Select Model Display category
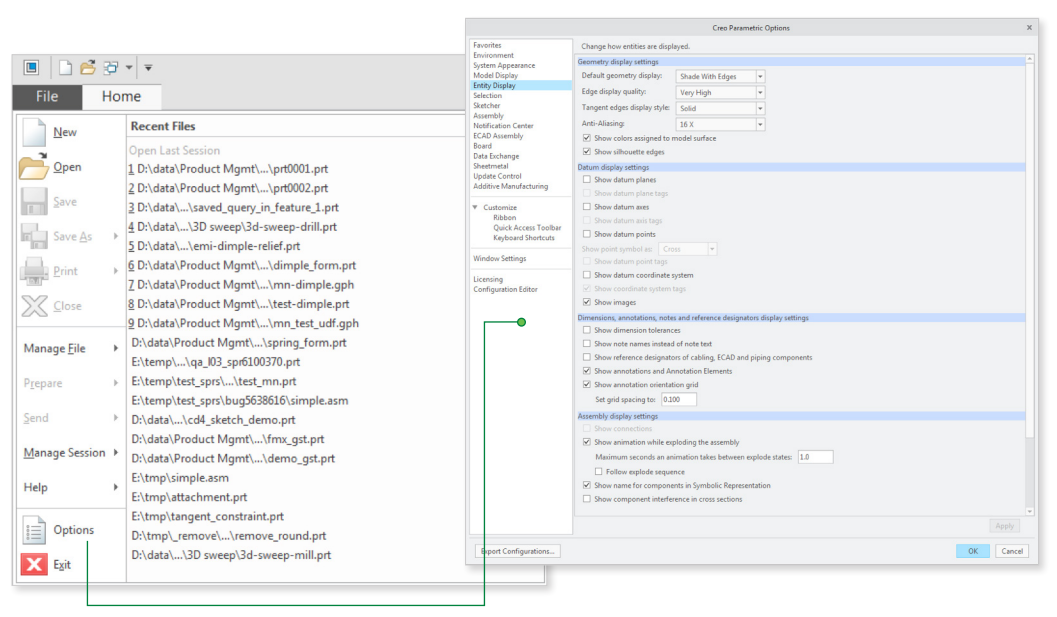 (x=495, y=76)
